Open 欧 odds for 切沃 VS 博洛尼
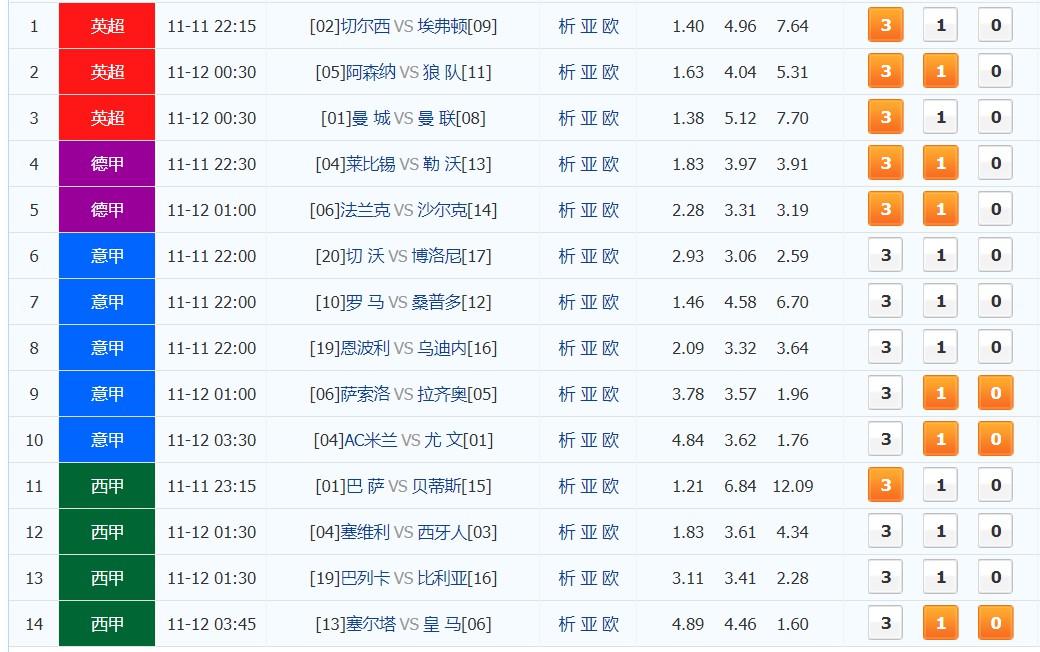This screenshot has width=1040, height=652. 610,256
